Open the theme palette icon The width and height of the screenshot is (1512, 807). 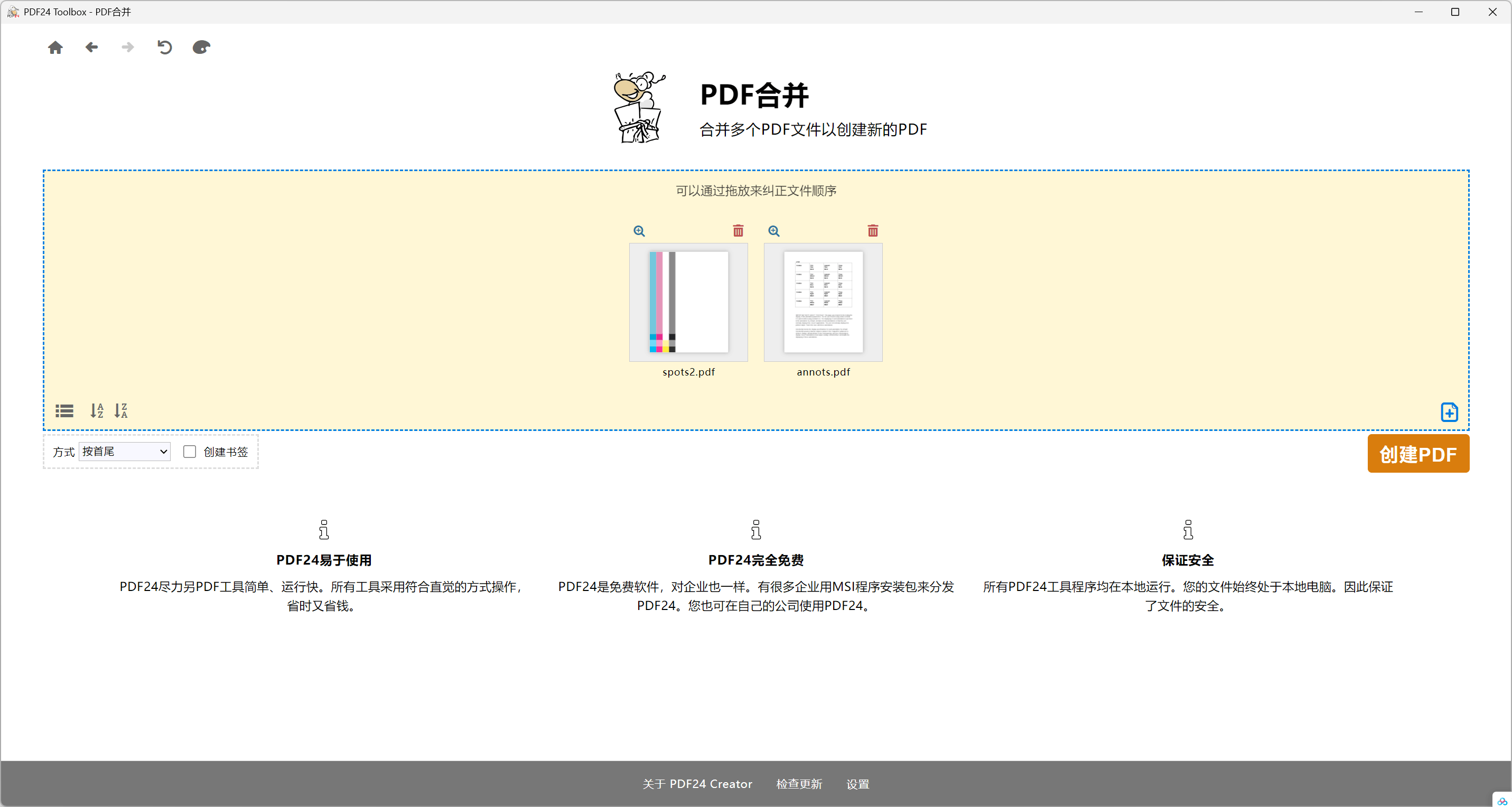point(201,48)
